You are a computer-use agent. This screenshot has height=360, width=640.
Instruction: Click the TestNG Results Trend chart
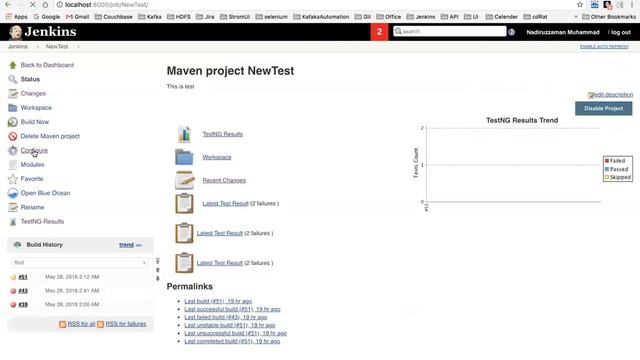tap(522, 163)
